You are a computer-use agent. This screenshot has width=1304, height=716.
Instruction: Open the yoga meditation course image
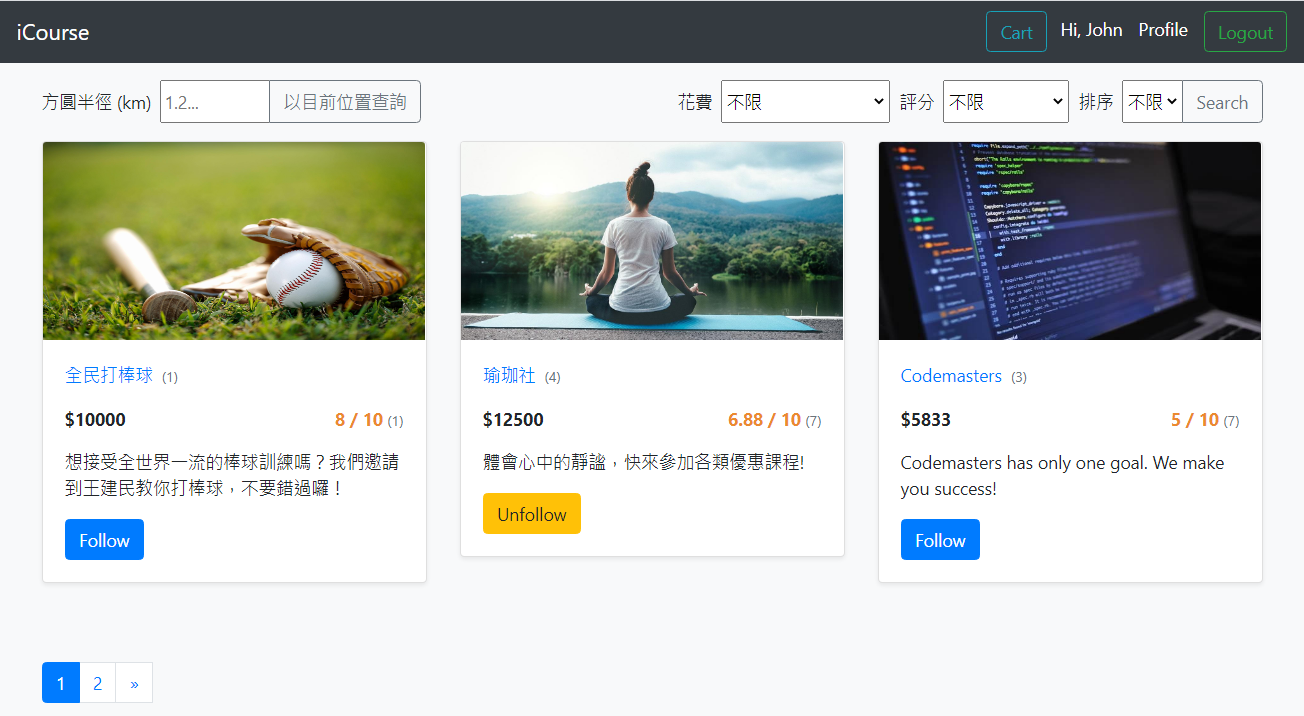(652, 241)
